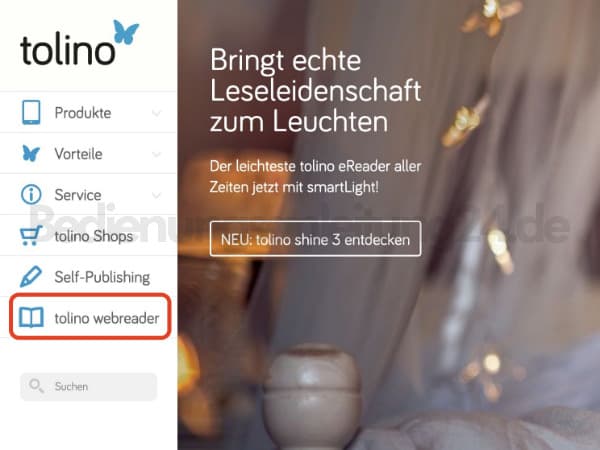
Task: Expand the Produkte chevron arrow
Action: tap(156, 113)
